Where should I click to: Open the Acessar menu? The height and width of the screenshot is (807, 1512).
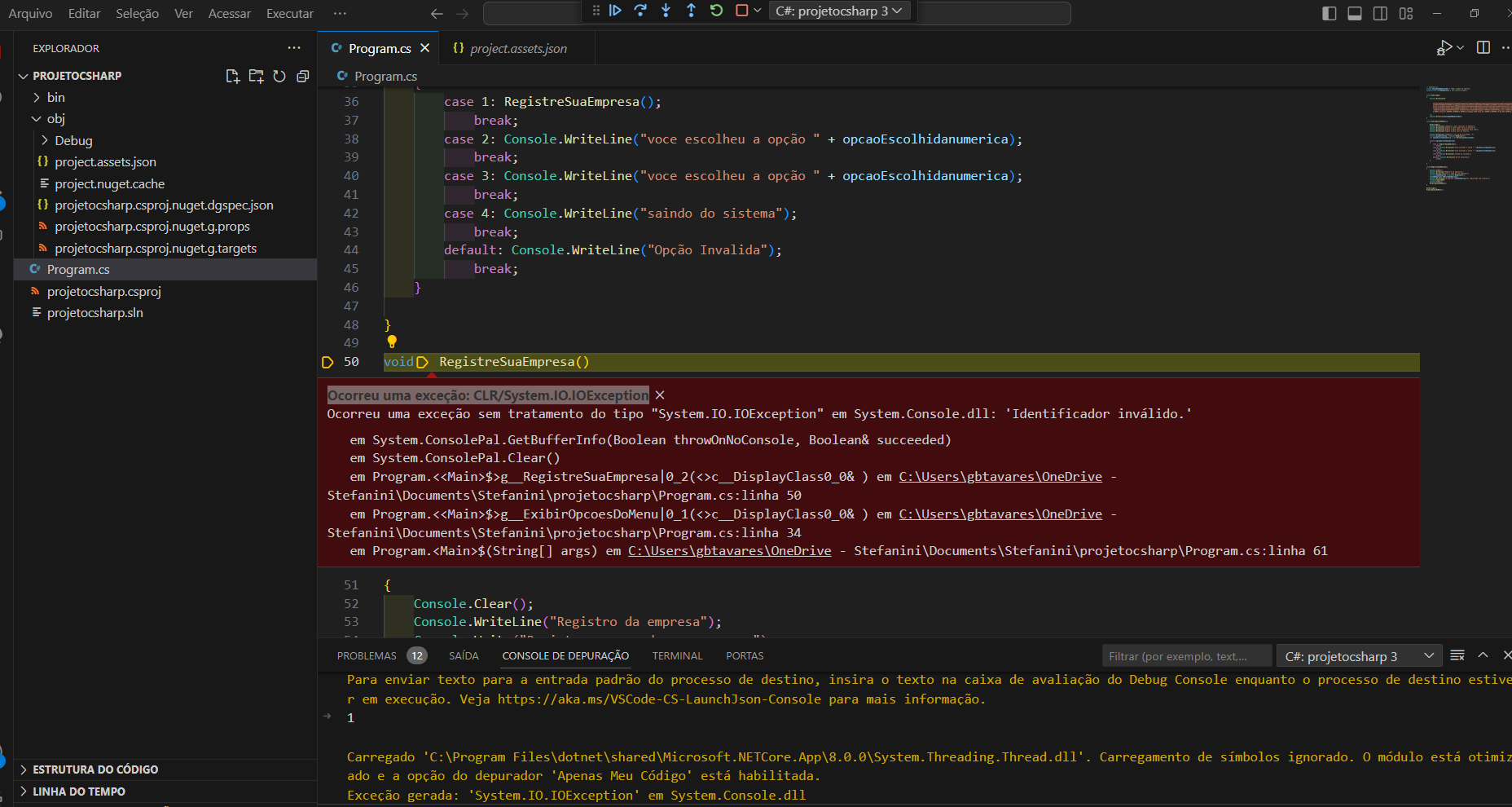coord(229,14)
